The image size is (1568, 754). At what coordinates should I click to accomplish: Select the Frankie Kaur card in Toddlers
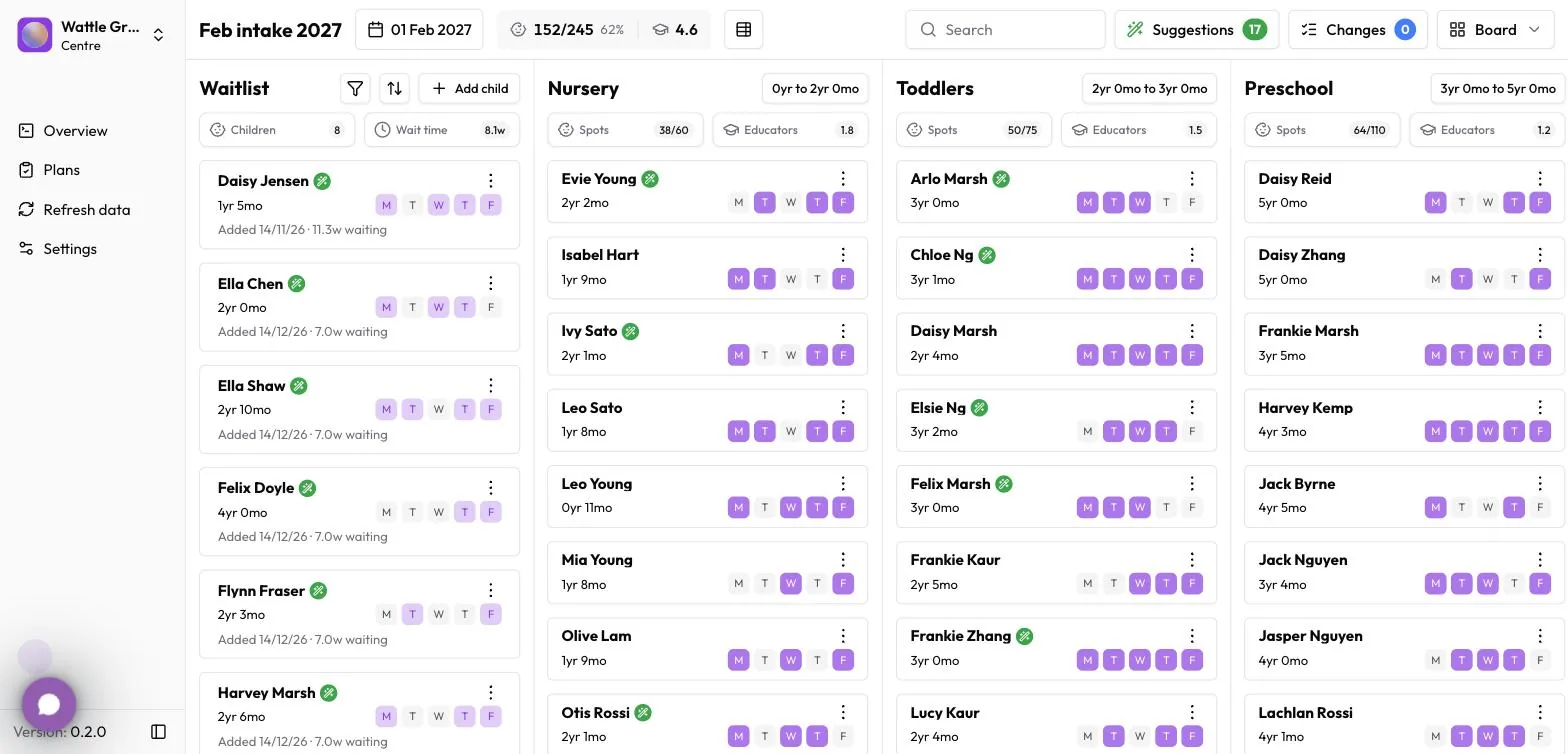click(x=1056, y=572)
